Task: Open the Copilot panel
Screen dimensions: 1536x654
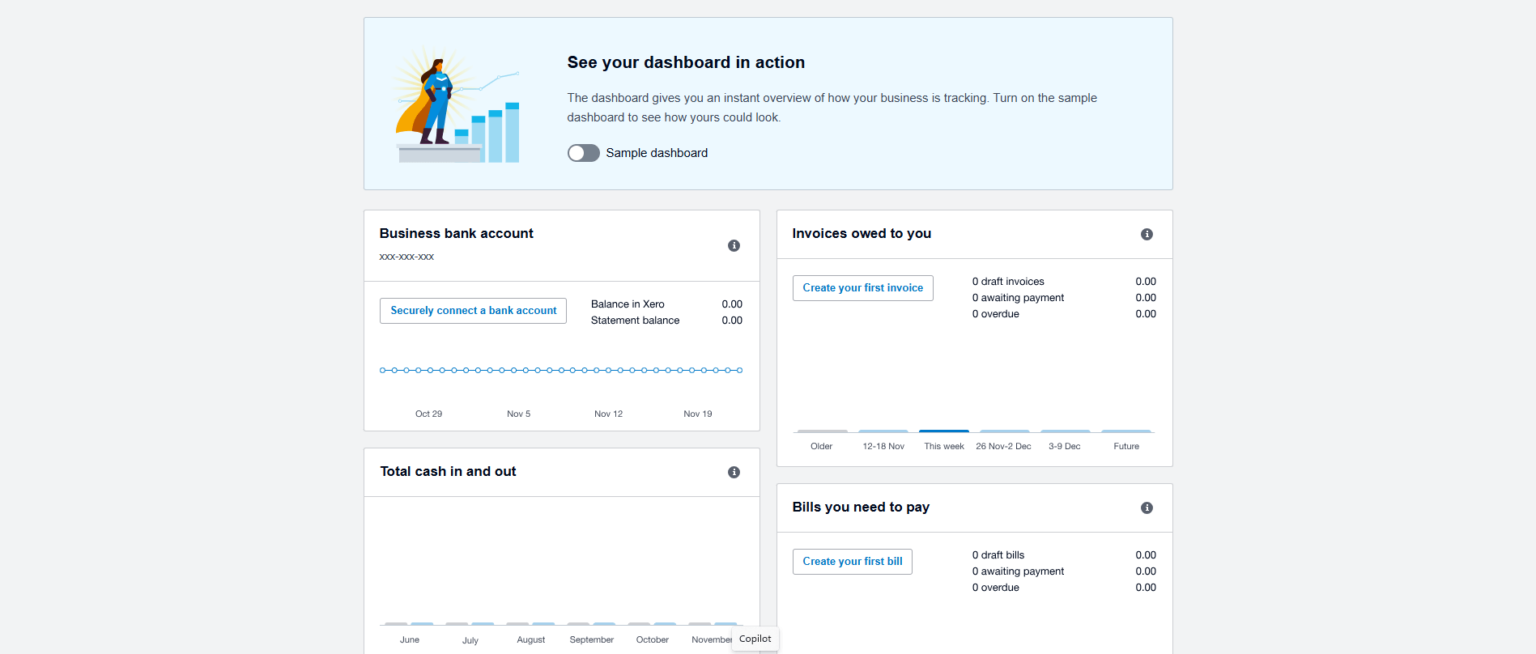Action: pos(754,639)
